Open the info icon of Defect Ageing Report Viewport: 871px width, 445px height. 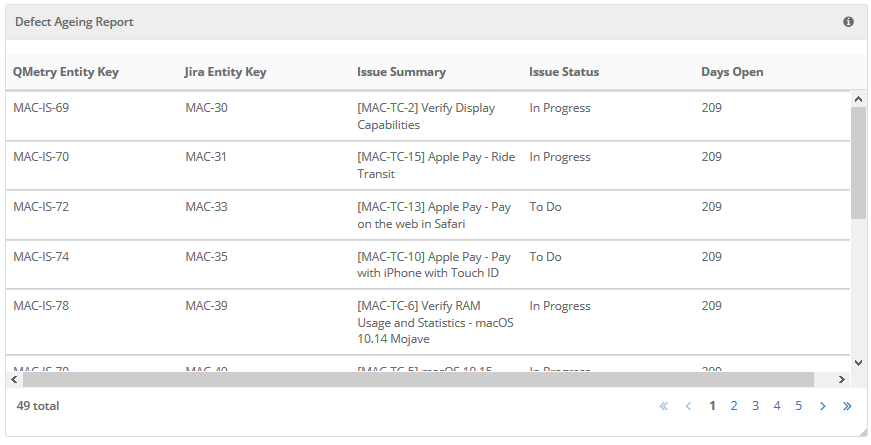point(848,22)
